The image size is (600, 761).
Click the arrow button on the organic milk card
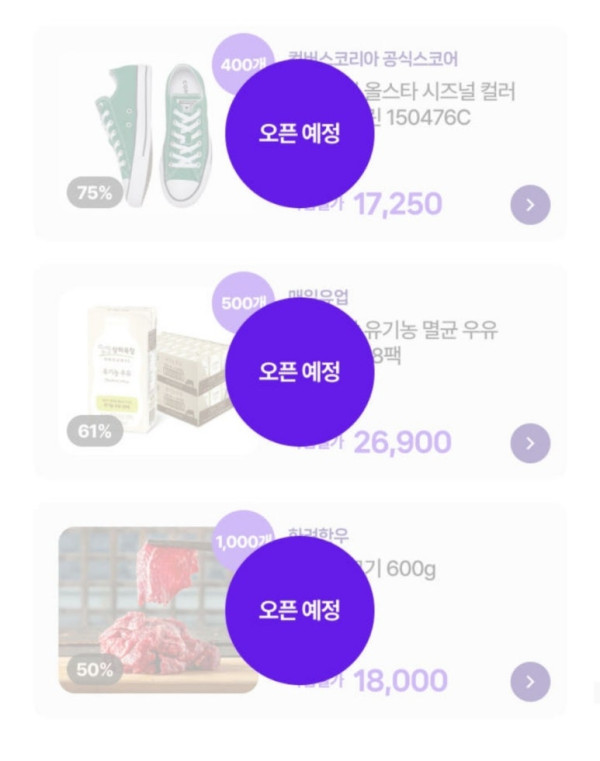tap(530, 442)
